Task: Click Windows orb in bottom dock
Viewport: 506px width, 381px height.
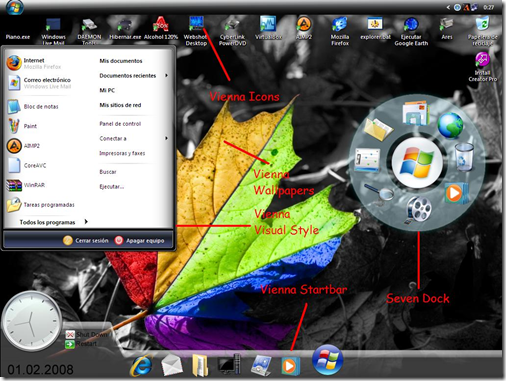Action: 327,360
